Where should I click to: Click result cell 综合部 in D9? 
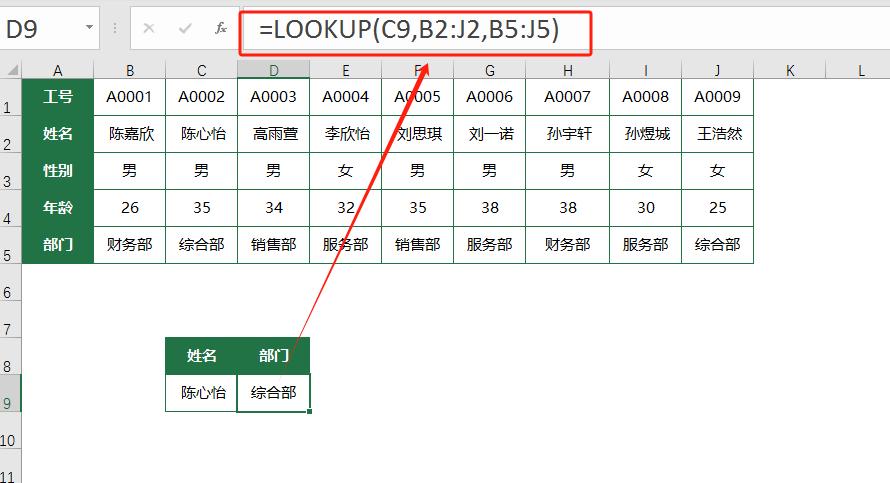coord(274,393)
